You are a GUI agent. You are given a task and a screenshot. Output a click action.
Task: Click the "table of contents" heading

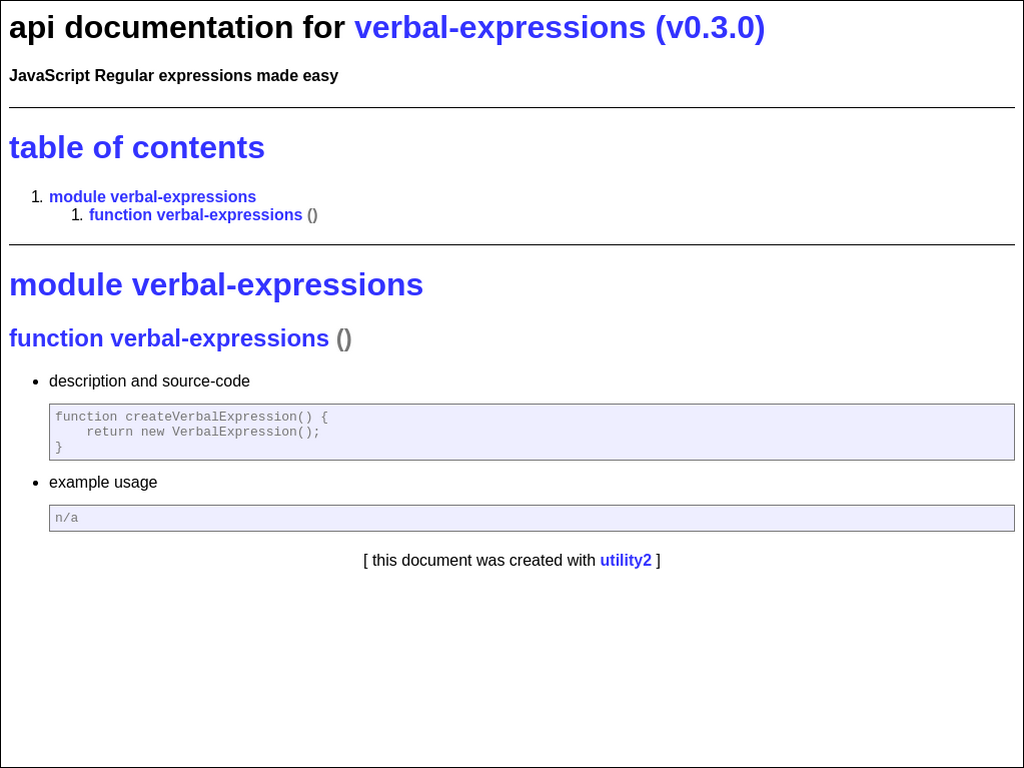pyautogui.click(x=137, y=148)
